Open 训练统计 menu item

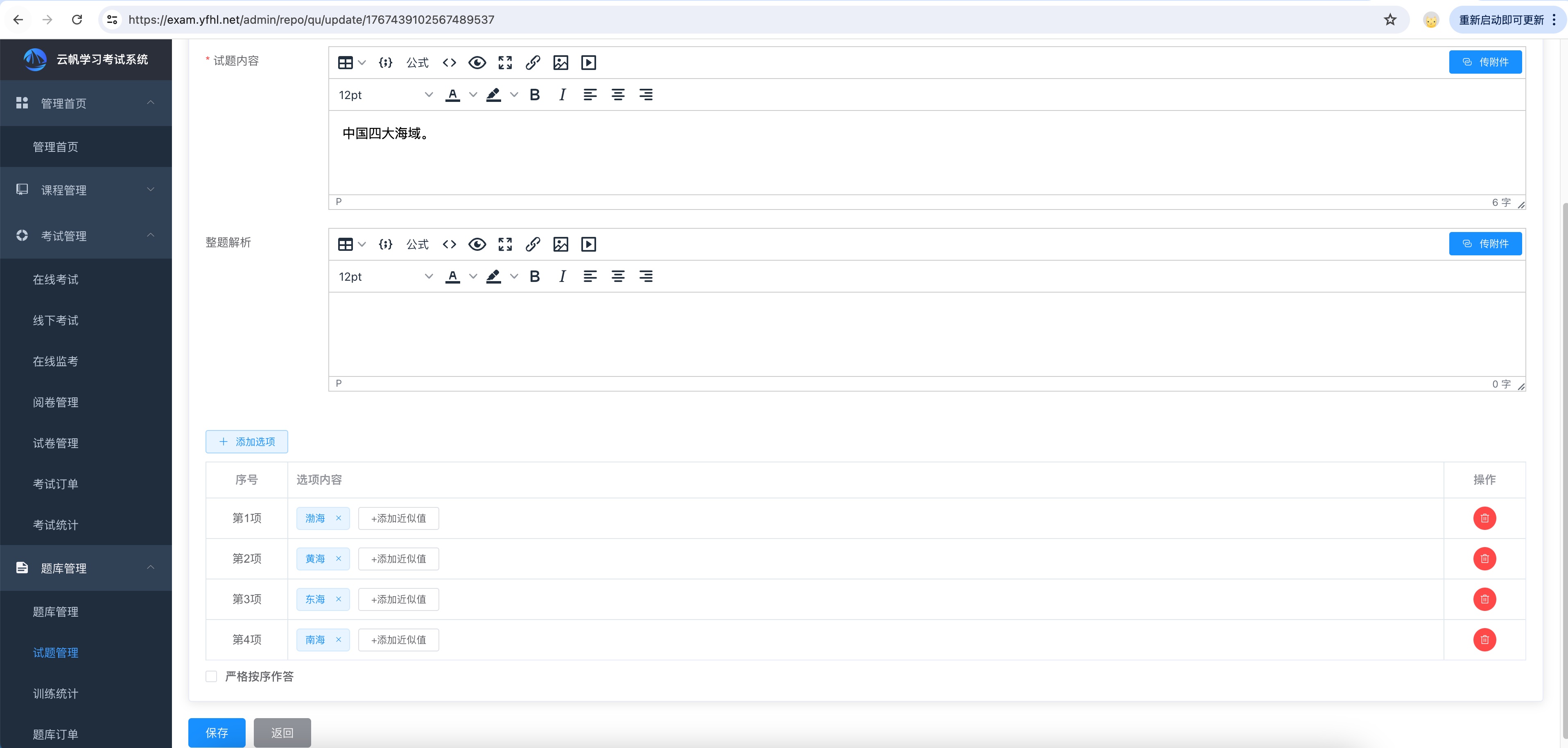pos(86,693)
